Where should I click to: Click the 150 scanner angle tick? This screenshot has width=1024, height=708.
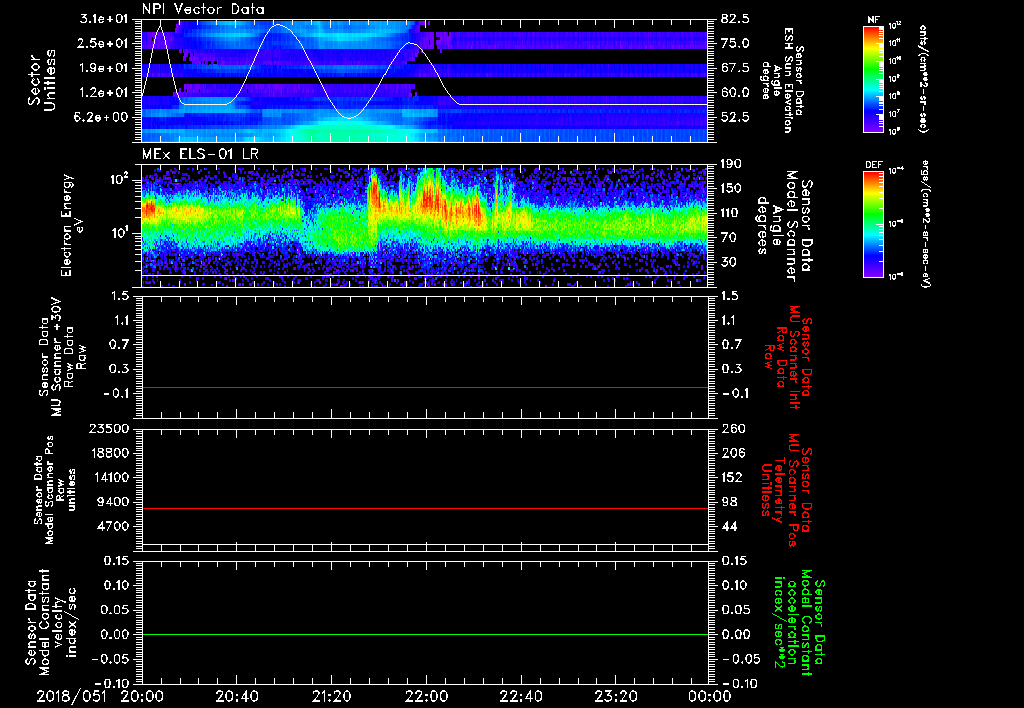[732, 189]
